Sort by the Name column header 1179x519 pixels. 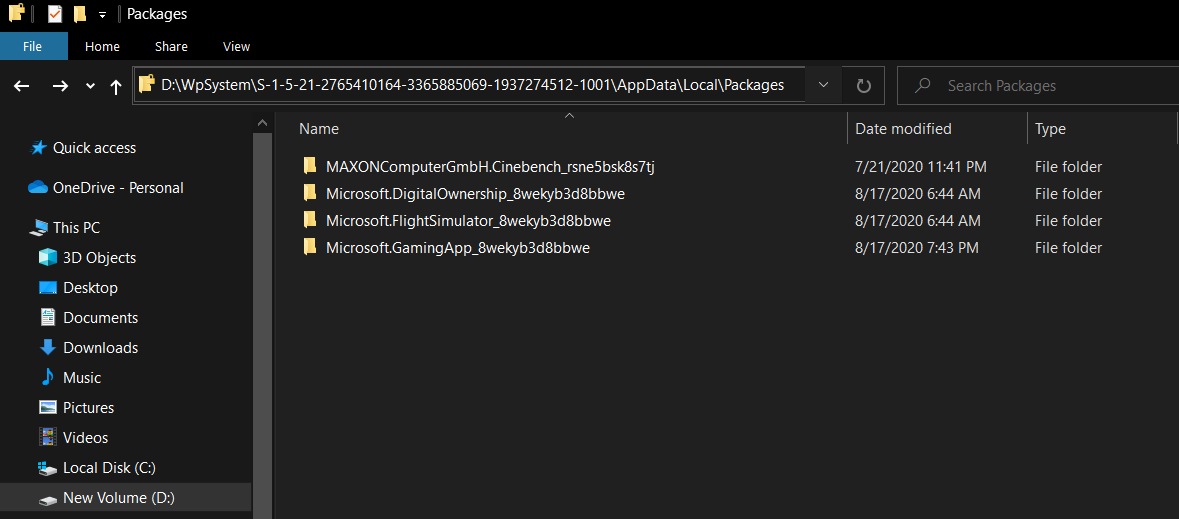coord(319,129)
